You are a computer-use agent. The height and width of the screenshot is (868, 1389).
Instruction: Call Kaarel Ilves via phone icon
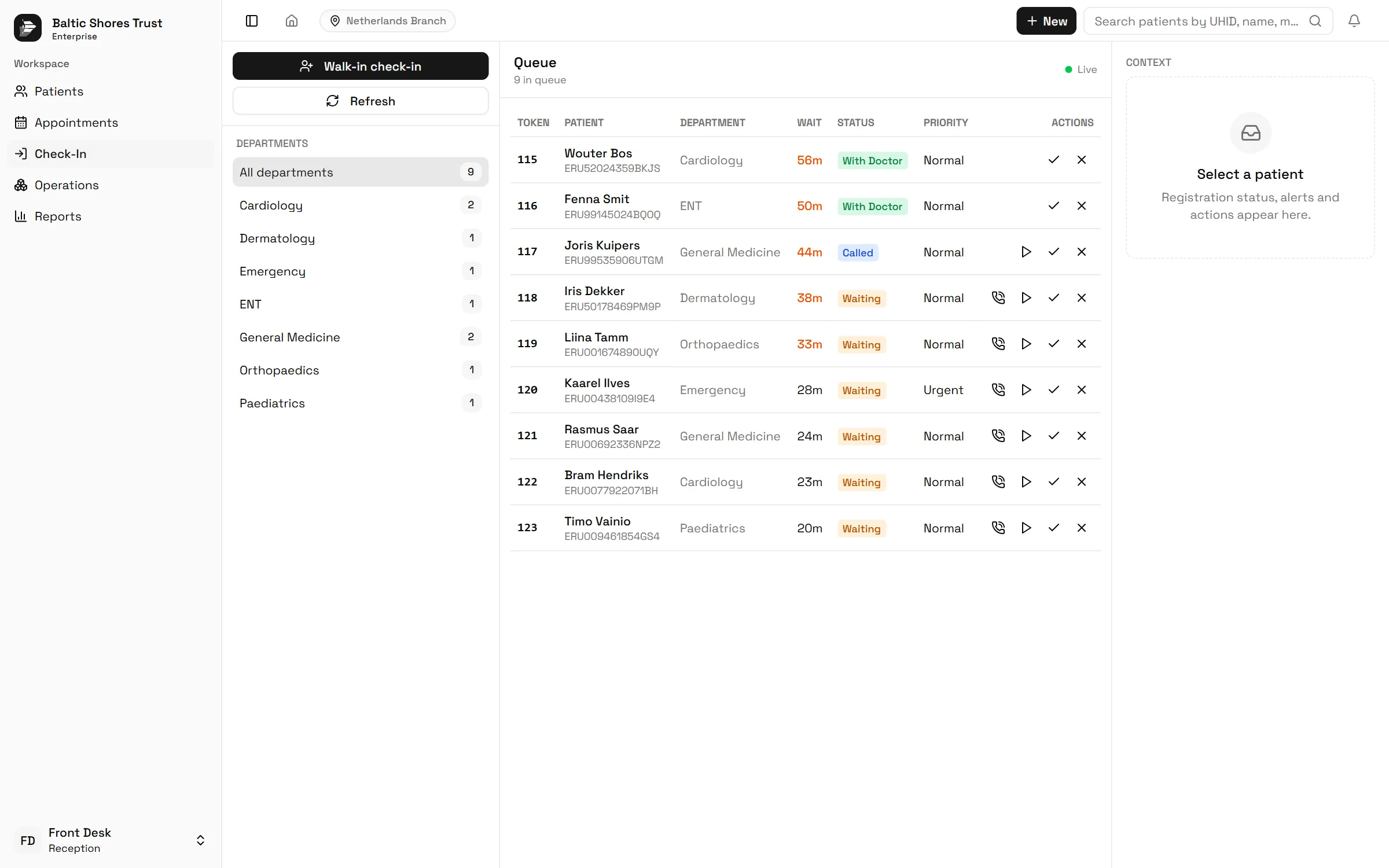(998, 389)
